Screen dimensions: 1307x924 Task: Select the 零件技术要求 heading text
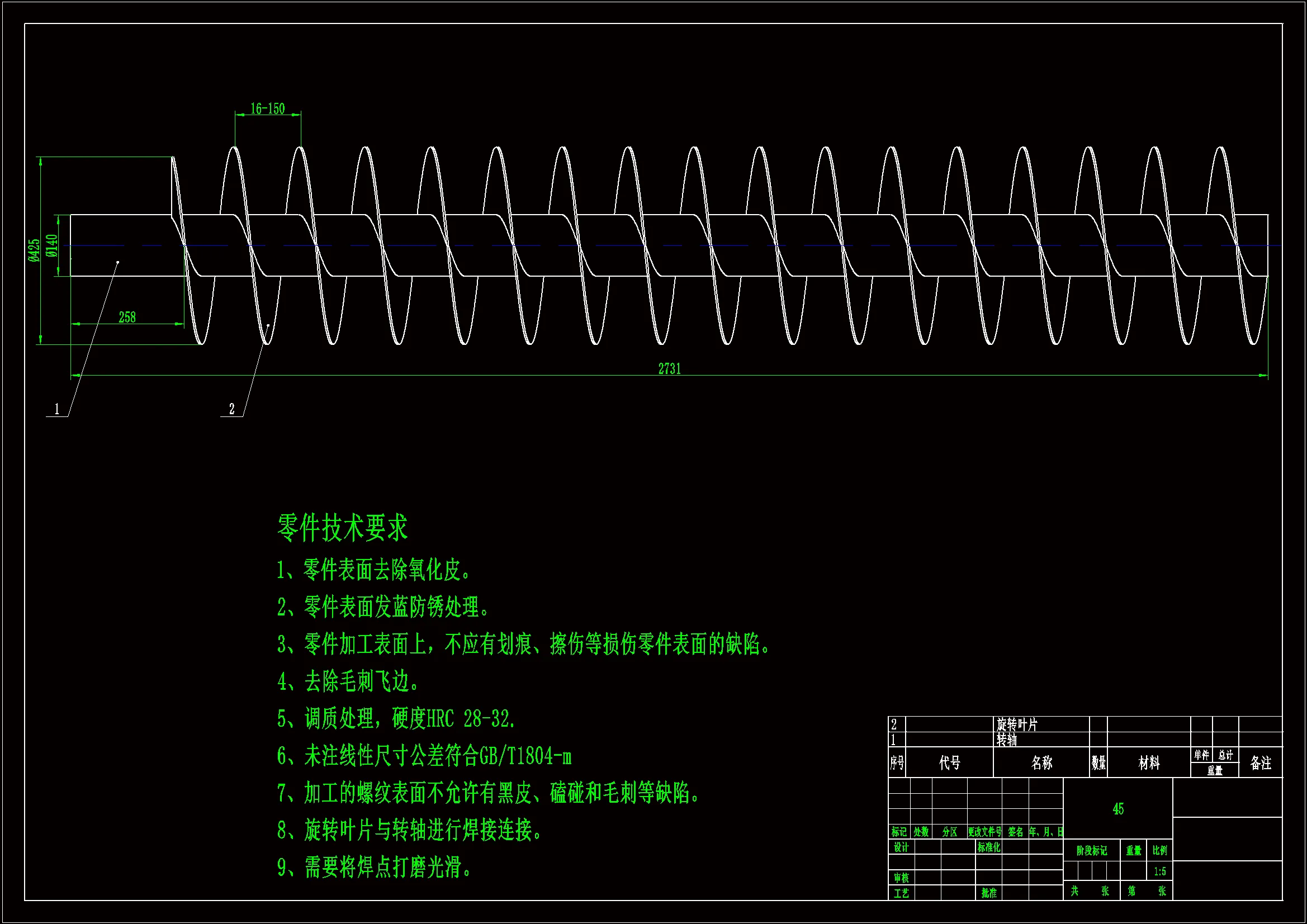[x=342, y=527]
